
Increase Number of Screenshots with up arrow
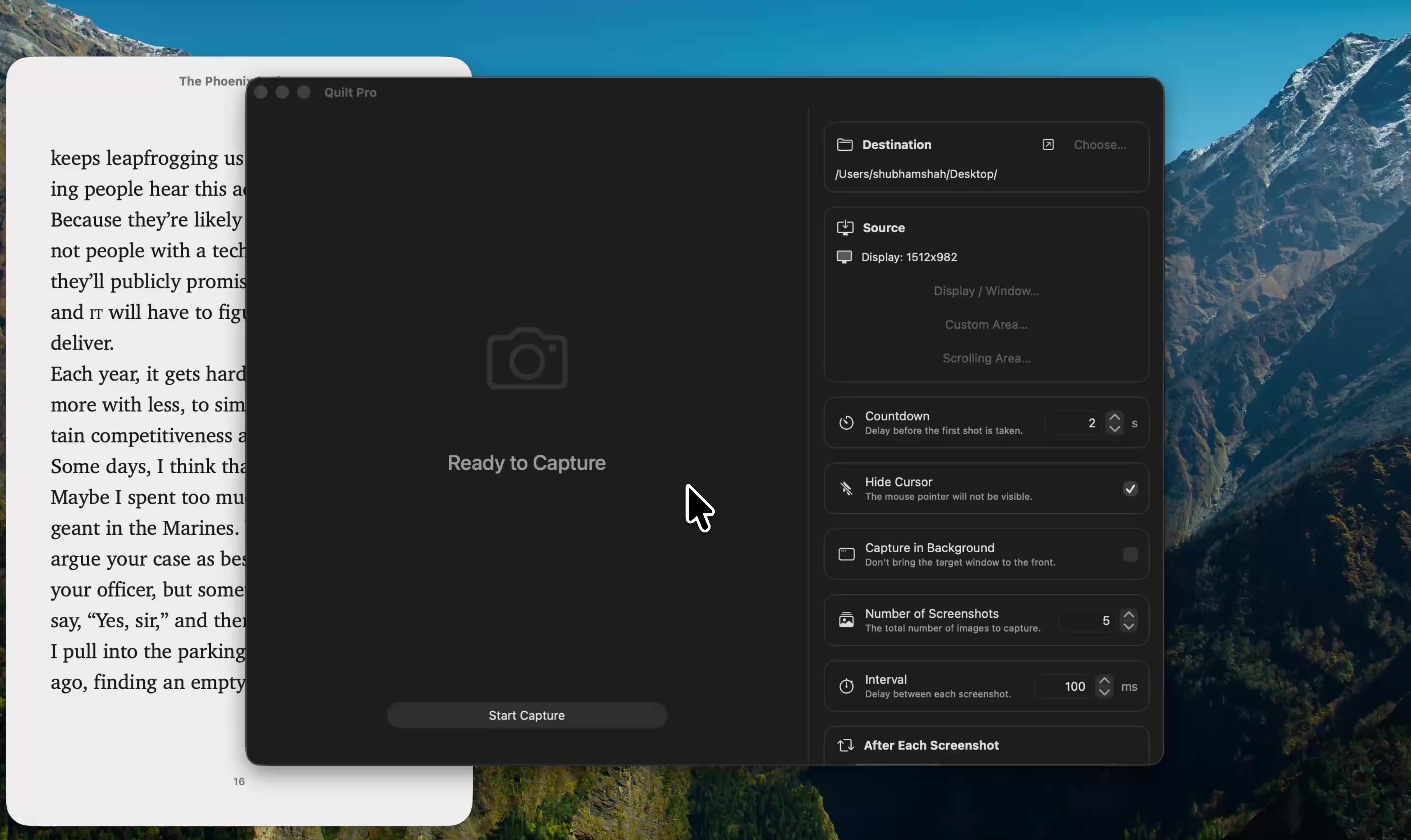point(1129,615)
